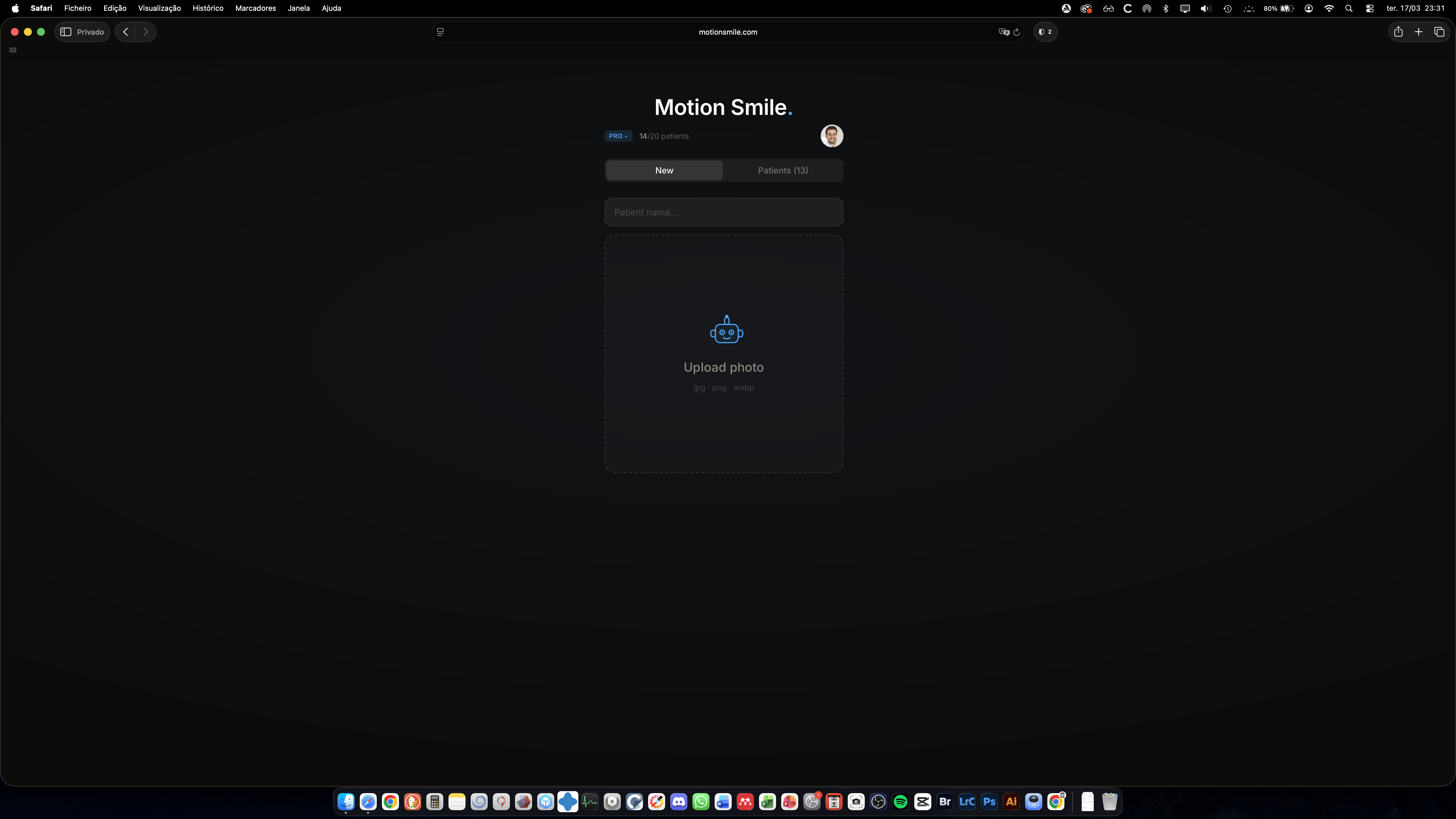Expand the PRO plan dropdown badge
1456x819 pixels.
tap(618, 136)
